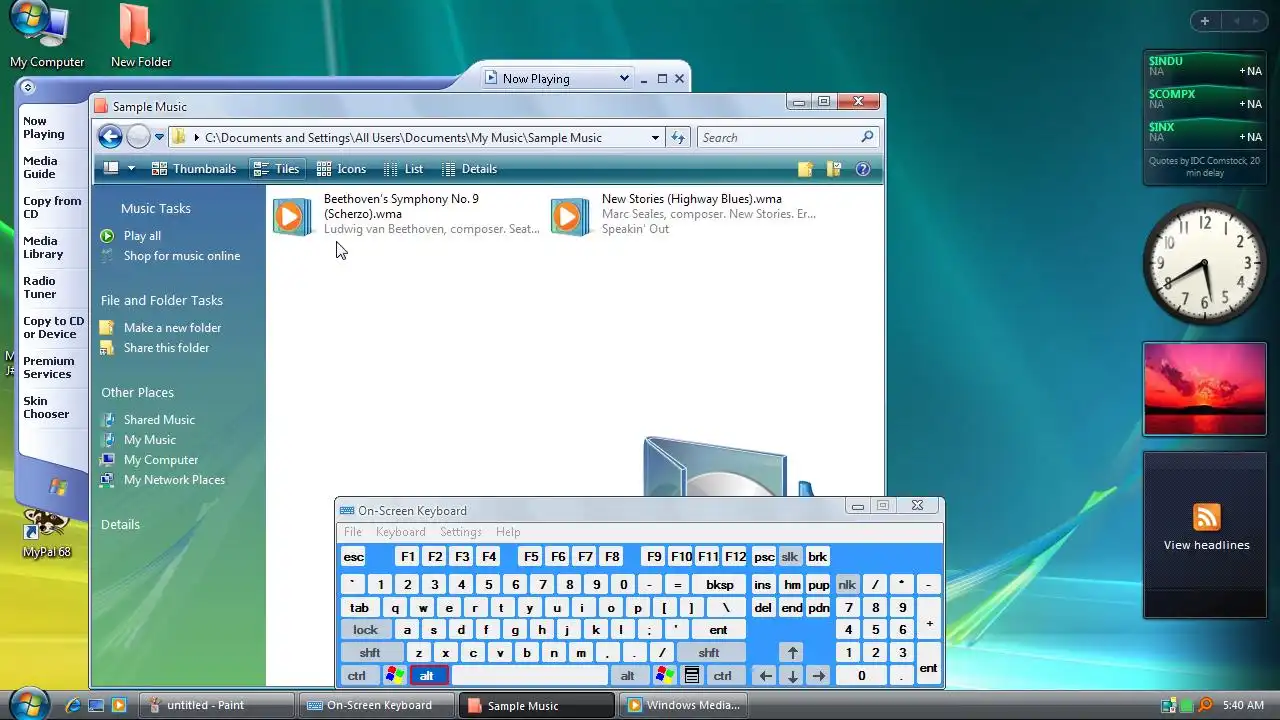Viewport: 1280px width, 720px height.
Task: Toggle the left ctrl key
Action: click(357, 676)
